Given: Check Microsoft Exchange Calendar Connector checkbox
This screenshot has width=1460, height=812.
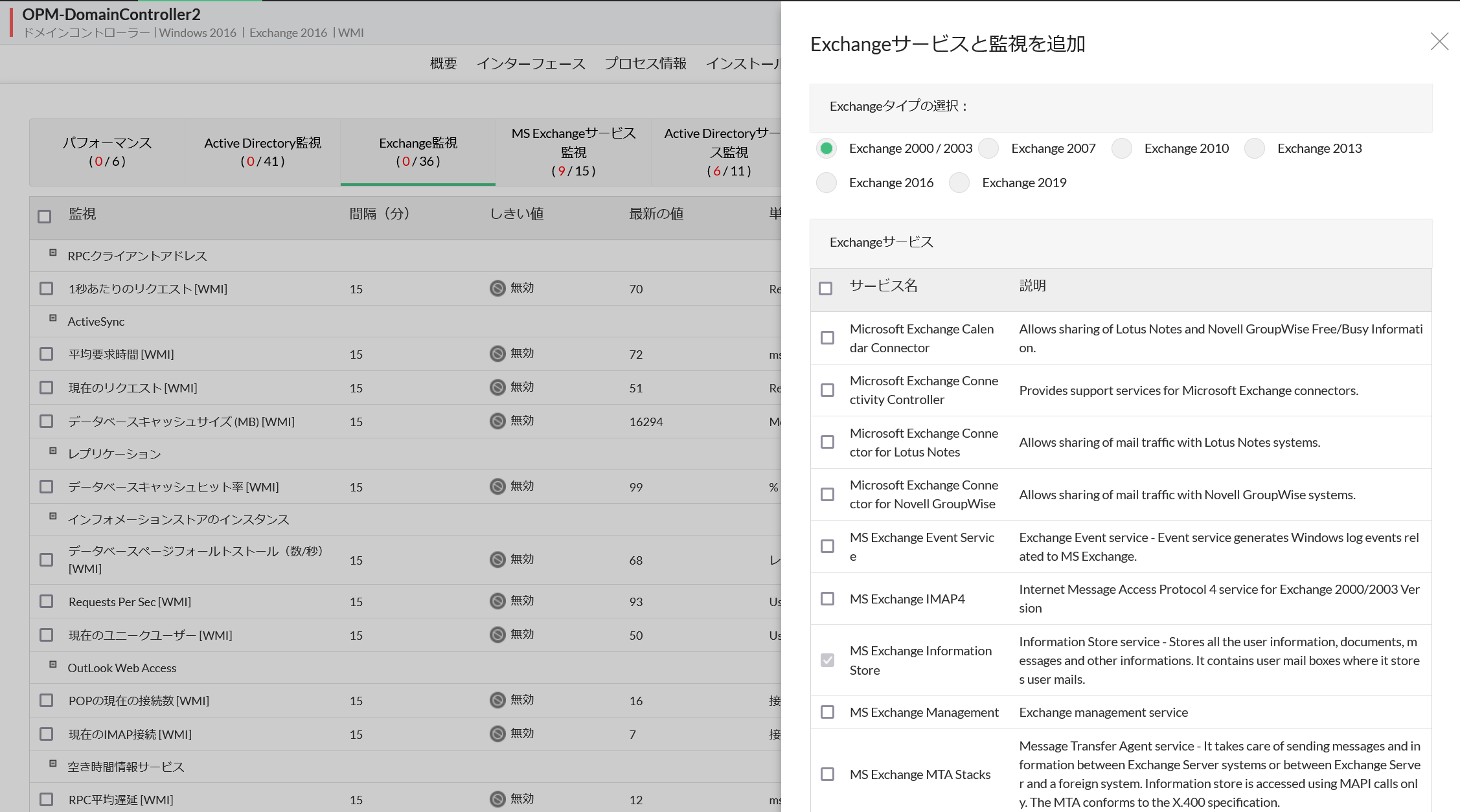Looking at the screenshot, I should coord(827,338).
